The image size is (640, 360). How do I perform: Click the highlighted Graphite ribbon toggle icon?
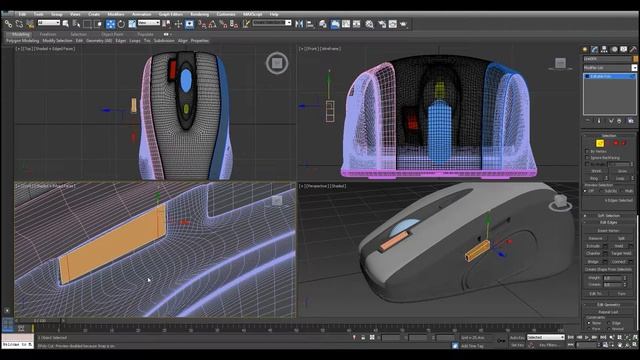[335, 24]
